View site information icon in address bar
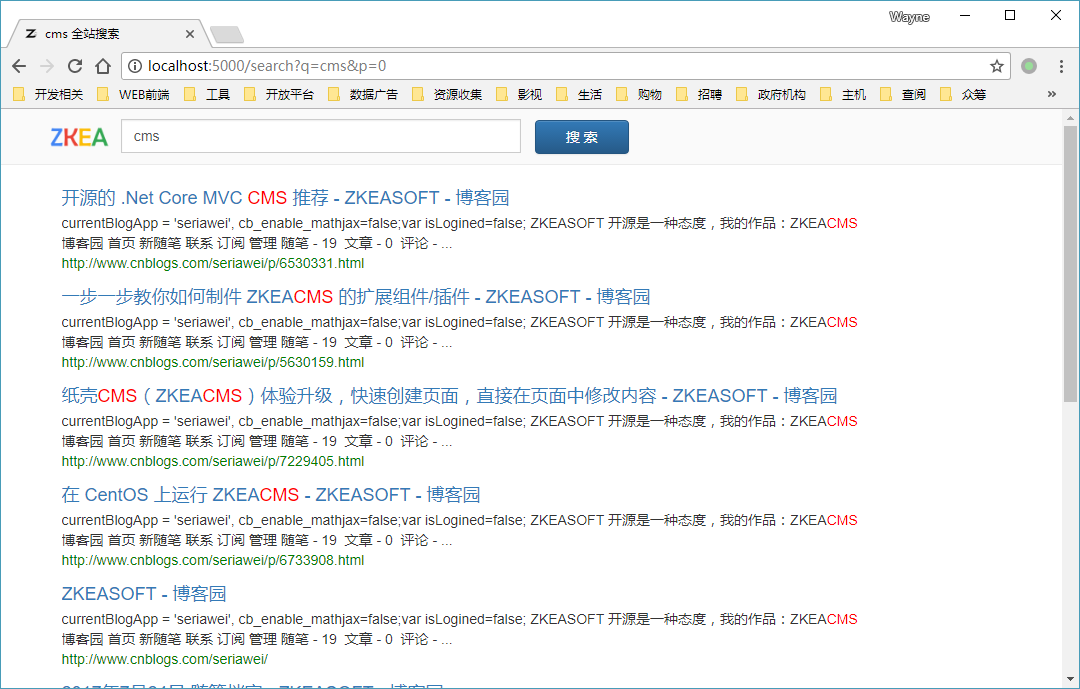Screen dimensions: 1080x689 point(135,66)
